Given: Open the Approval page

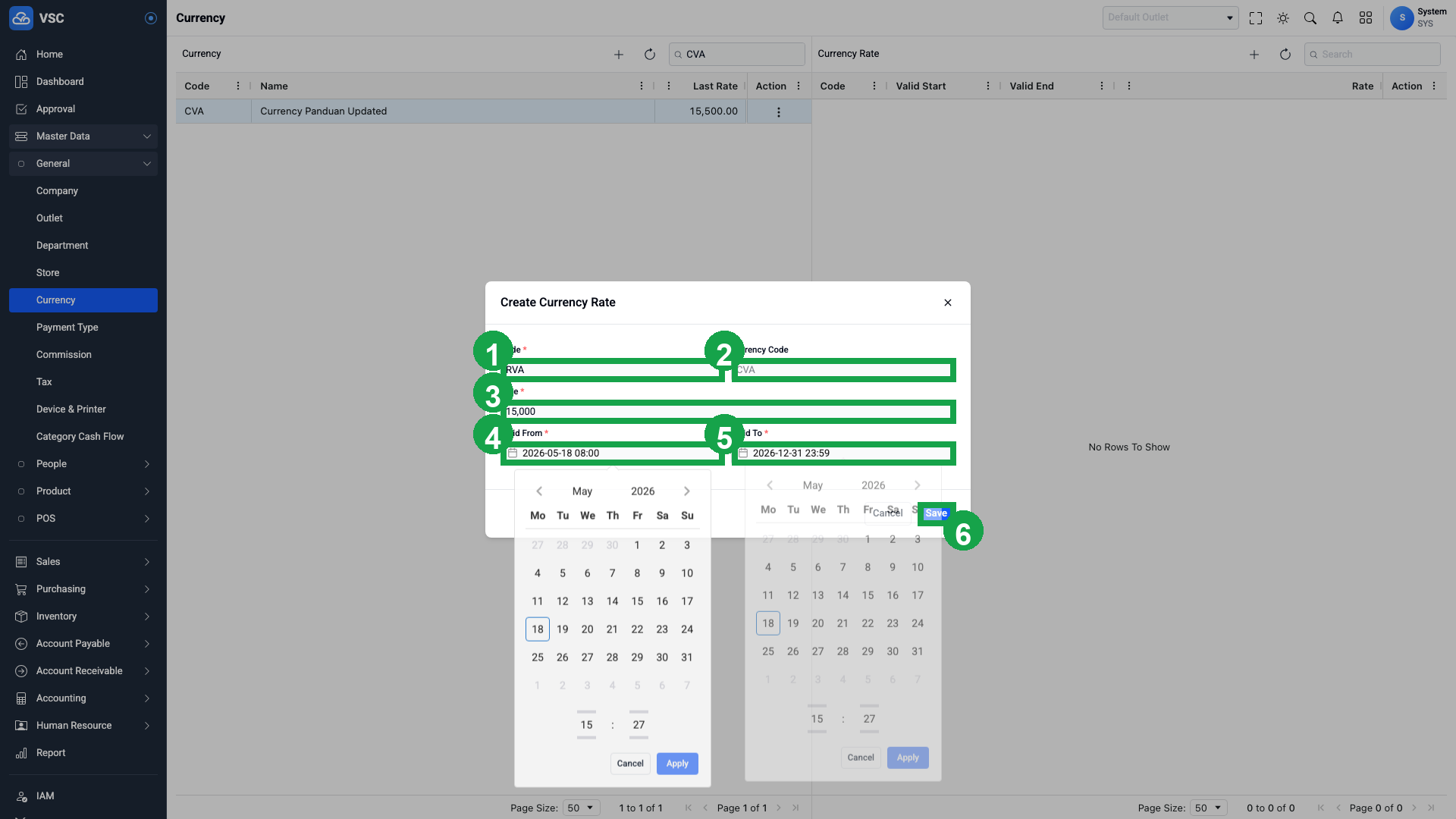Looking at the screenshot, I should coord(83,109).
